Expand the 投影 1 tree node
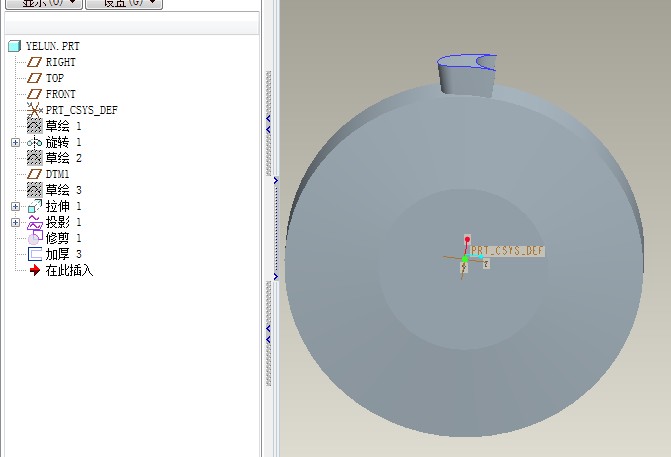Viewport: 671px width, 457px height. (15, 222)
